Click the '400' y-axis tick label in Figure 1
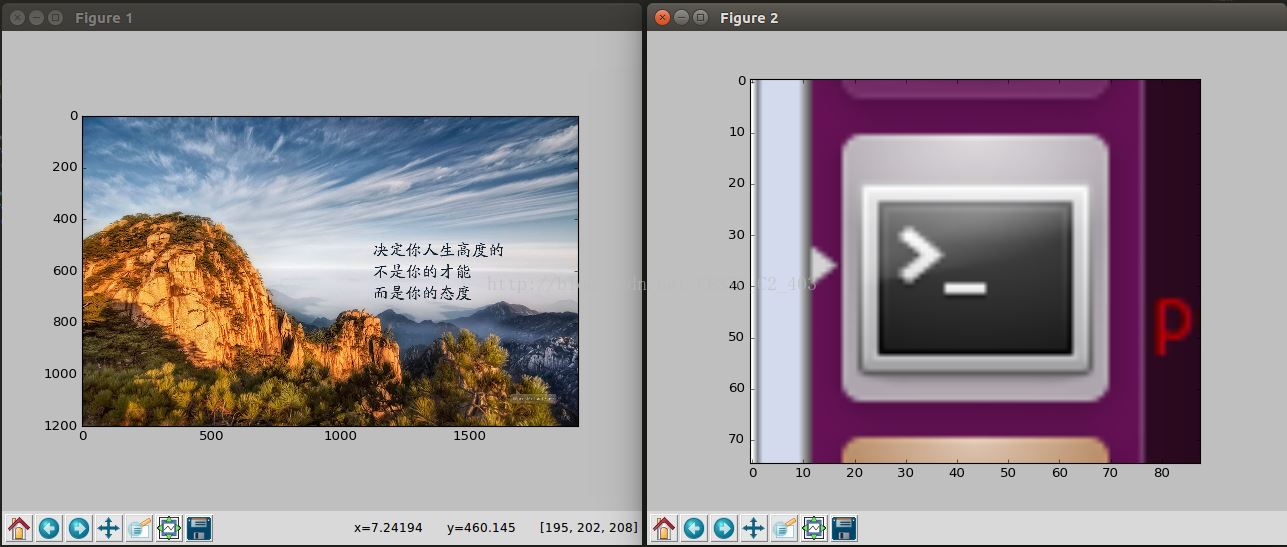Viewport: 1287px width, 547px height. 65,219
